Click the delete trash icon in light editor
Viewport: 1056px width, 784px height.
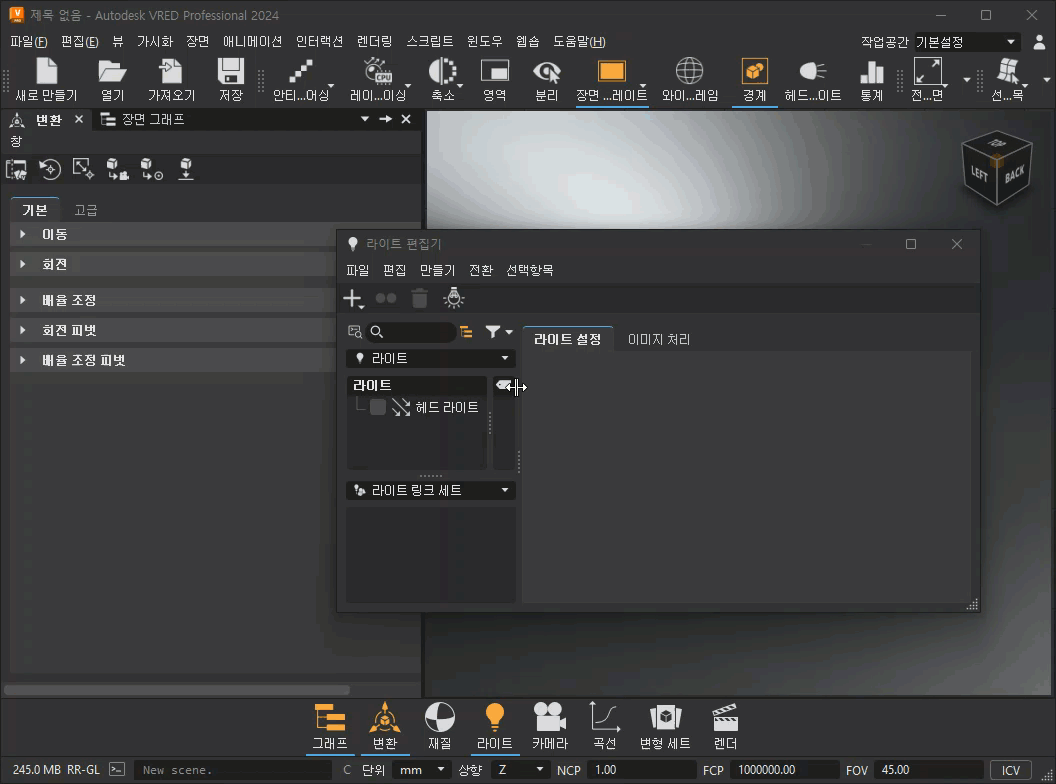419,298
